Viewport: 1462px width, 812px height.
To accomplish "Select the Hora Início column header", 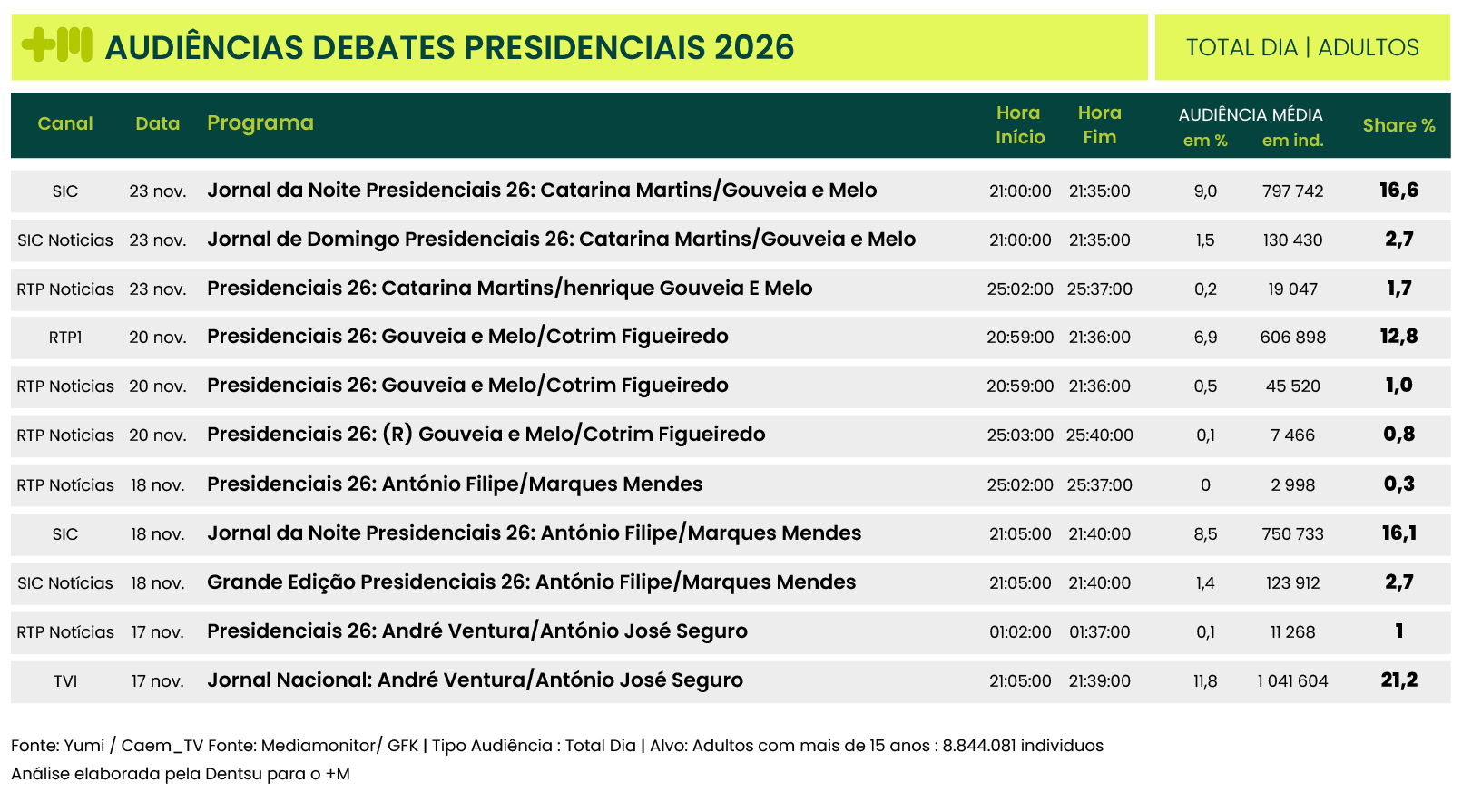I will tap(1020, 124).
